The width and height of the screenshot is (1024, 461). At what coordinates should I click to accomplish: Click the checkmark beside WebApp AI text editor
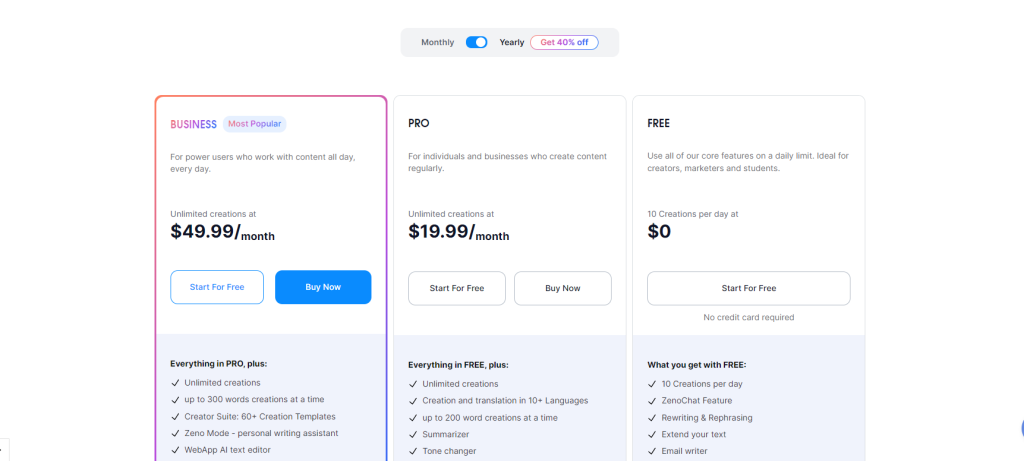click(175, 450)
